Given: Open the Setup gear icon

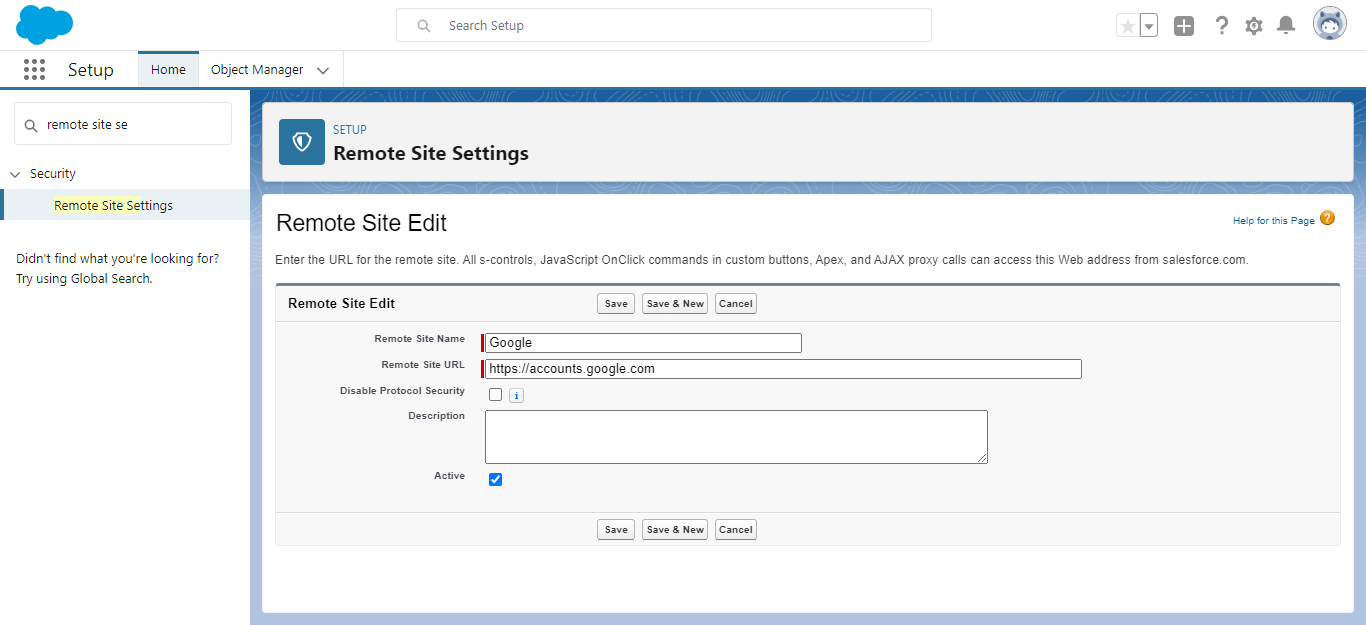Looking at the screenshot, I should click(x=1254, y=26).
